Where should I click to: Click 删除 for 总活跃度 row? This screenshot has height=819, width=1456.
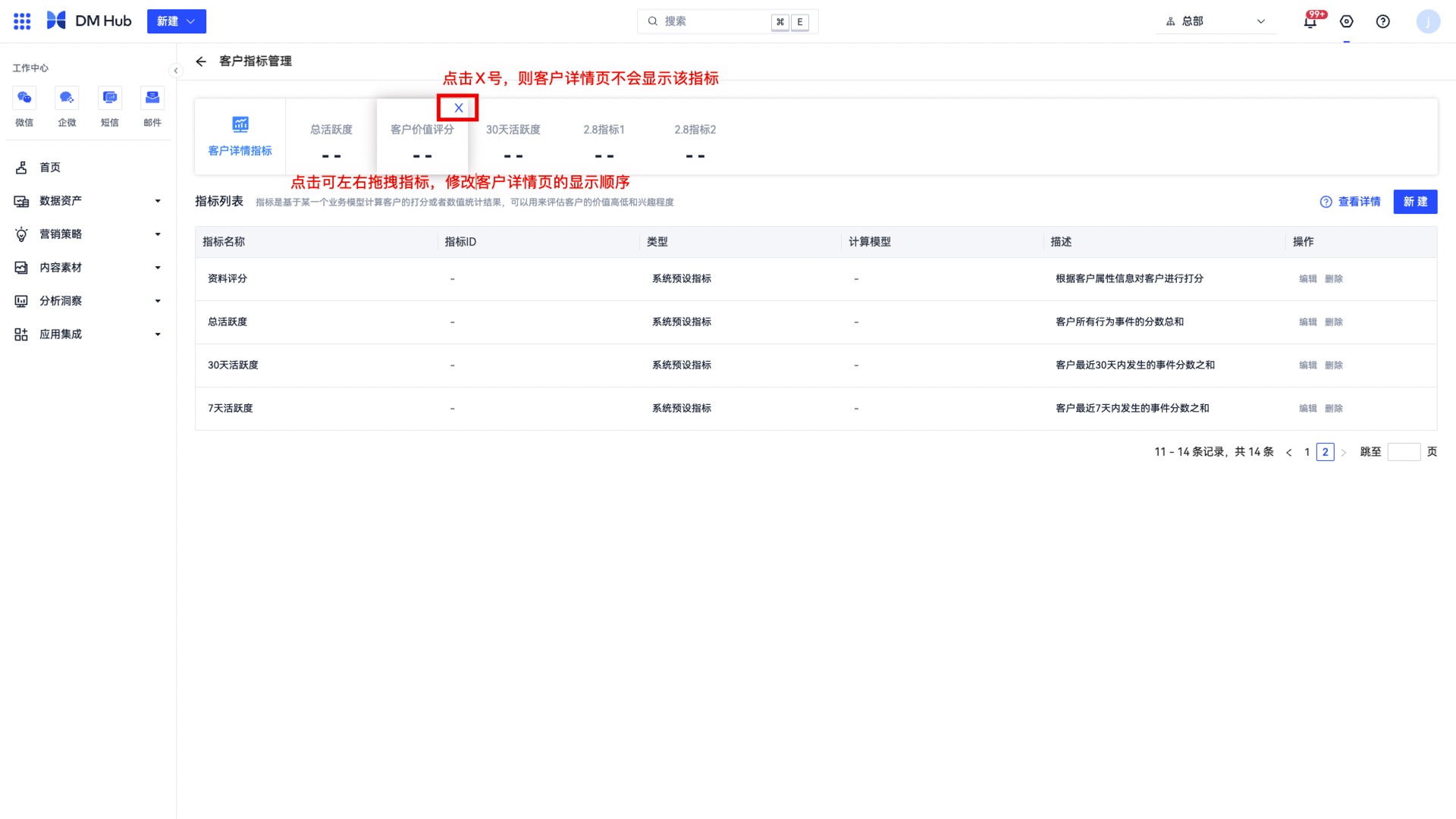point(1334,322)
